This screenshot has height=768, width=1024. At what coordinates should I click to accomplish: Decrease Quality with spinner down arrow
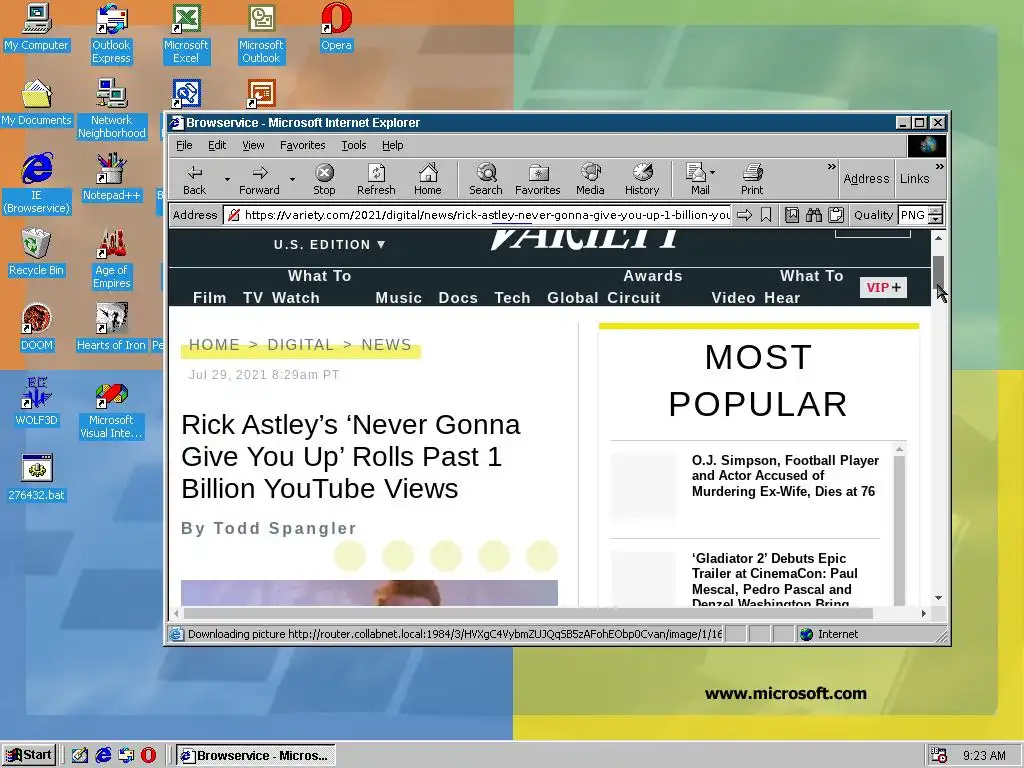(935, 219)
